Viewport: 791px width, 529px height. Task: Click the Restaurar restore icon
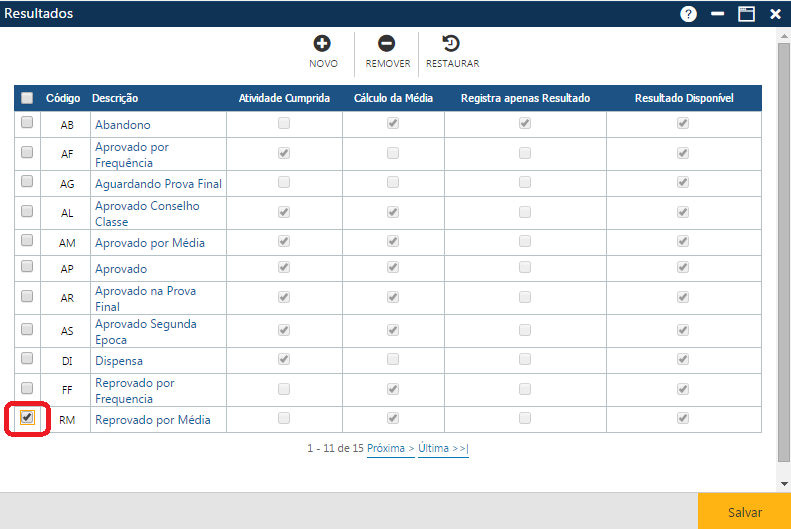tap(452, 44)
